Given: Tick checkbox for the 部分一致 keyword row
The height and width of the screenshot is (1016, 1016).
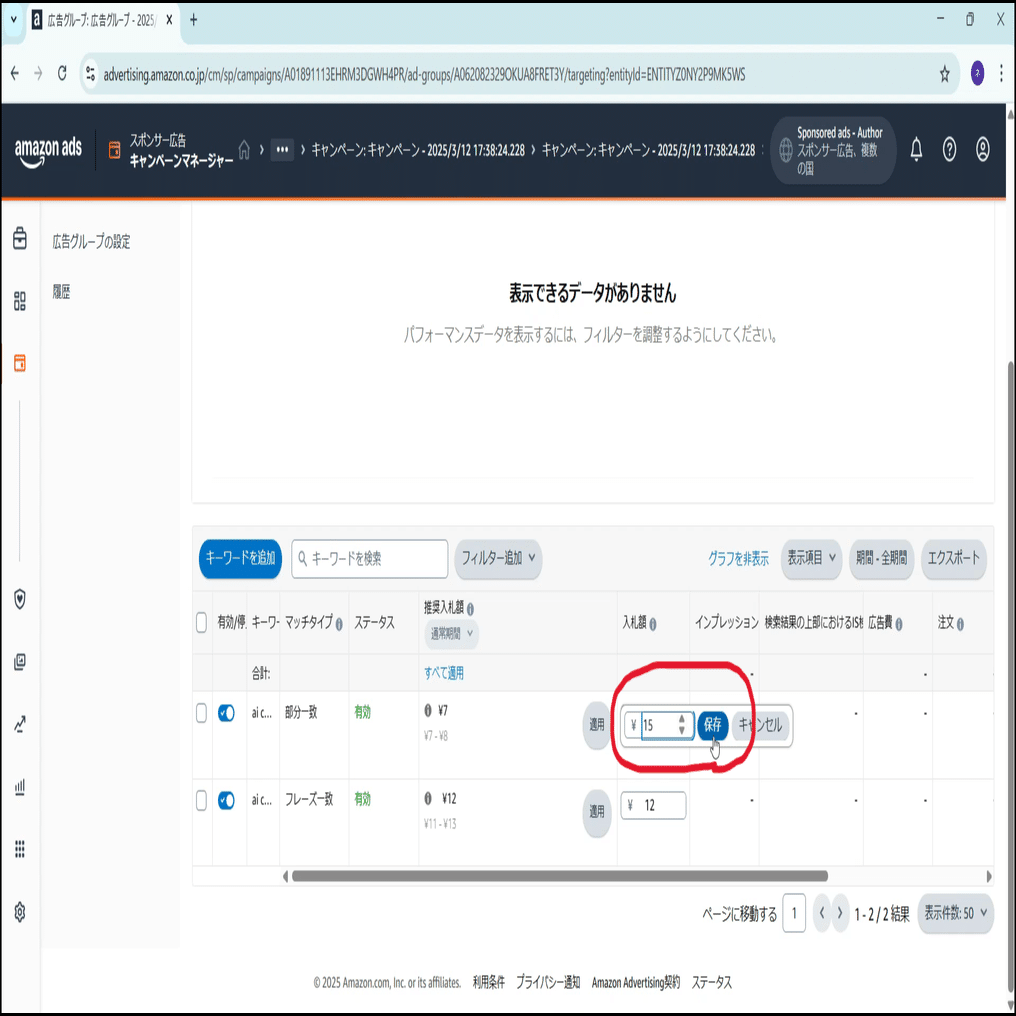Looking at the screenshot, I should [x=202, y=713].
